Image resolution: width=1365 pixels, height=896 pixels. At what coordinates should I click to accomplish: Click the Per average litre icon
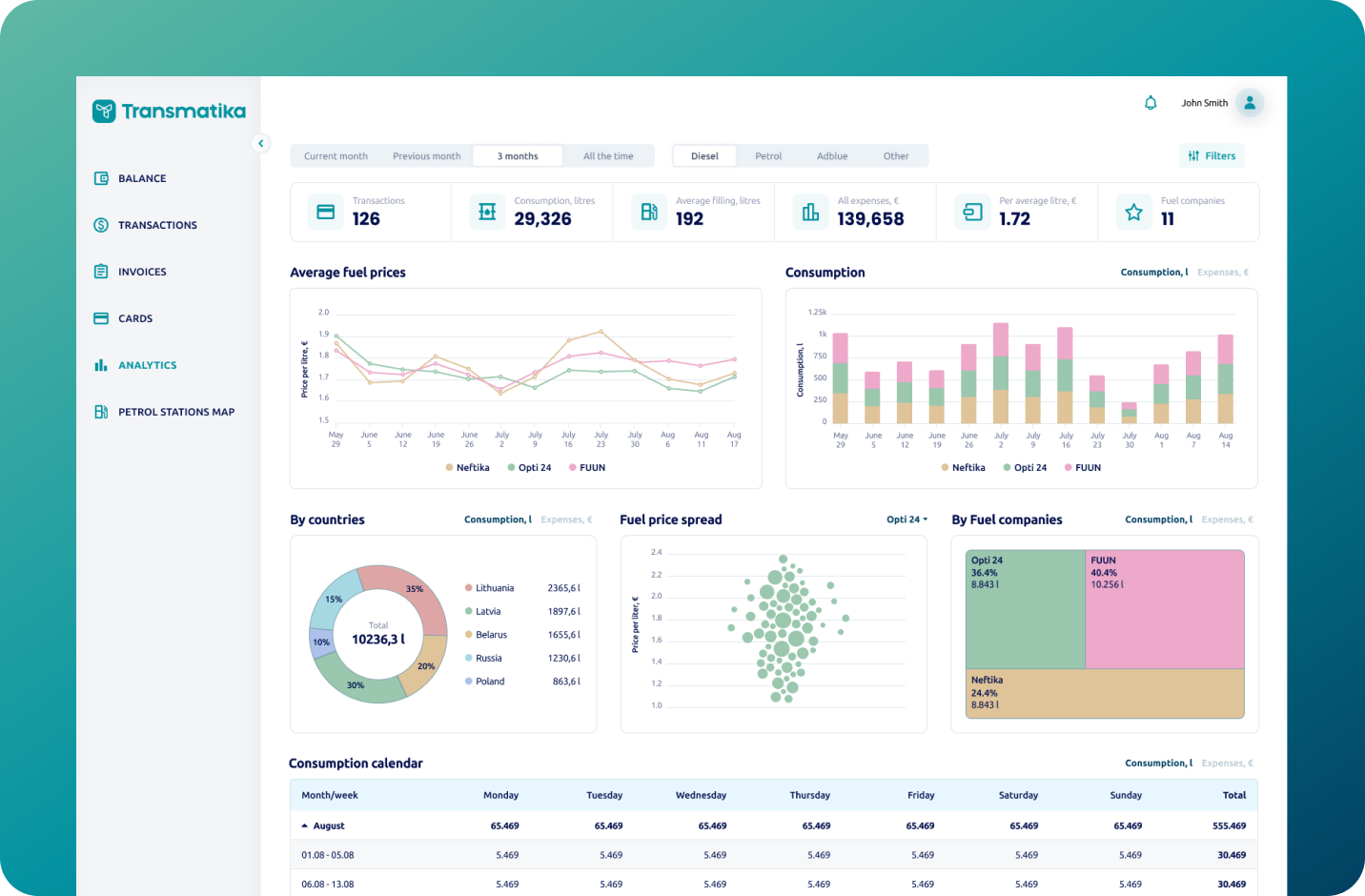[972, 212]
